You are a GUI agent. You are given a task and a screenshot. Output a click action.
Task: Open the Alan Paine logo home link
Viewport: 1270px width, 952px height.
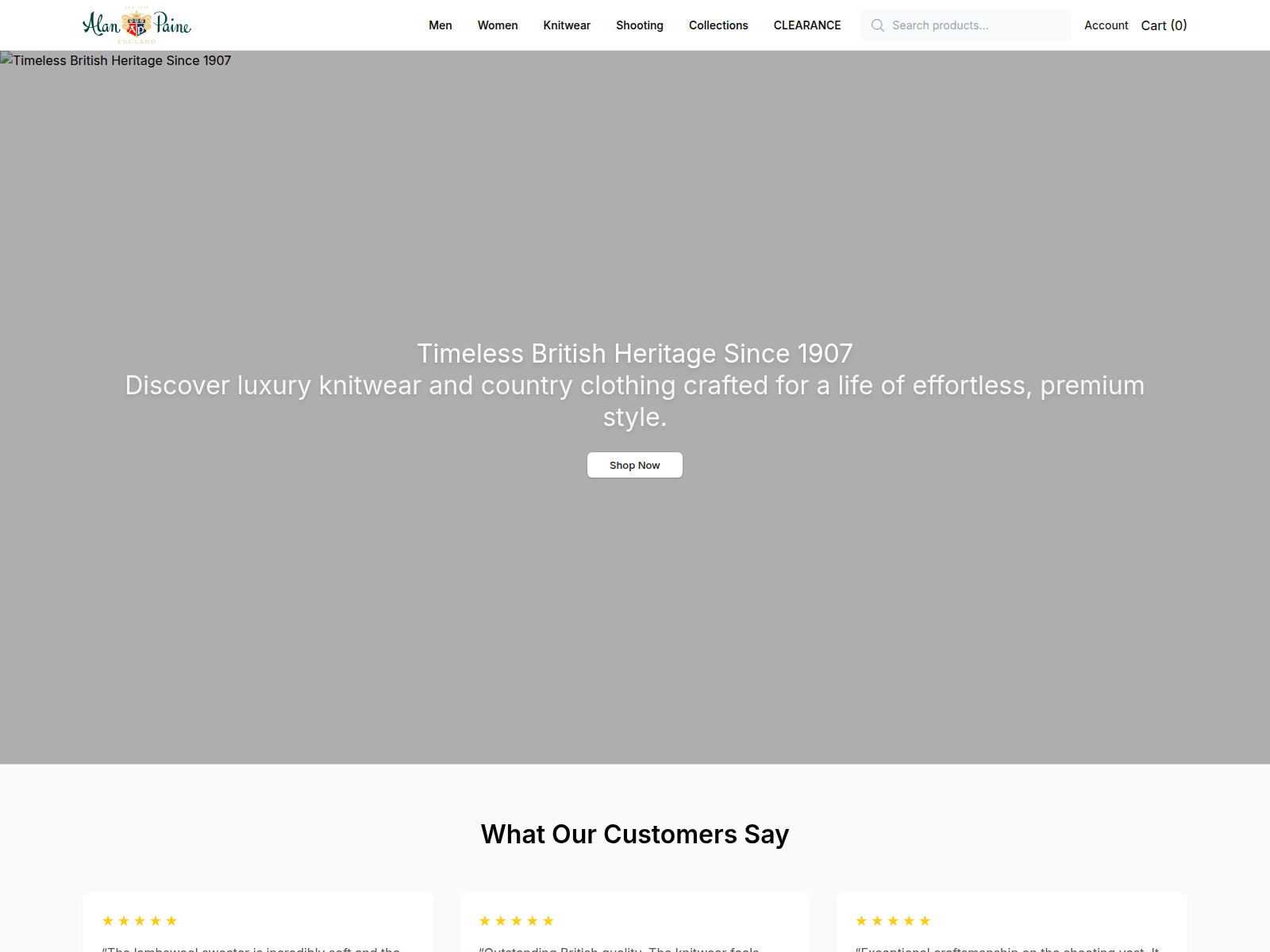[137, 25]
